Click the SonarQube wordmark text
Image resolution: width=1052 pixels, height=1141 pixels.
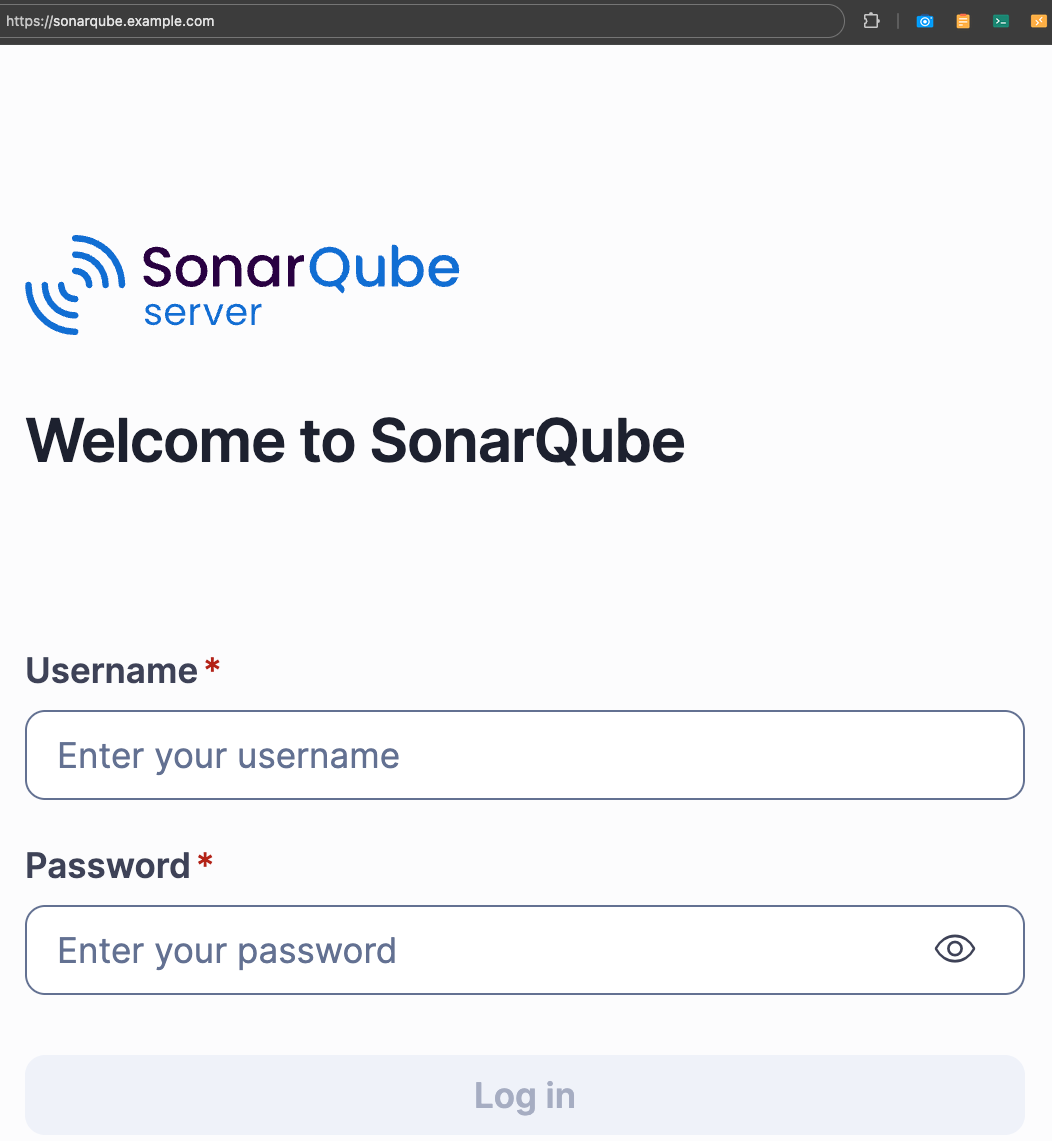coord(301,267)
